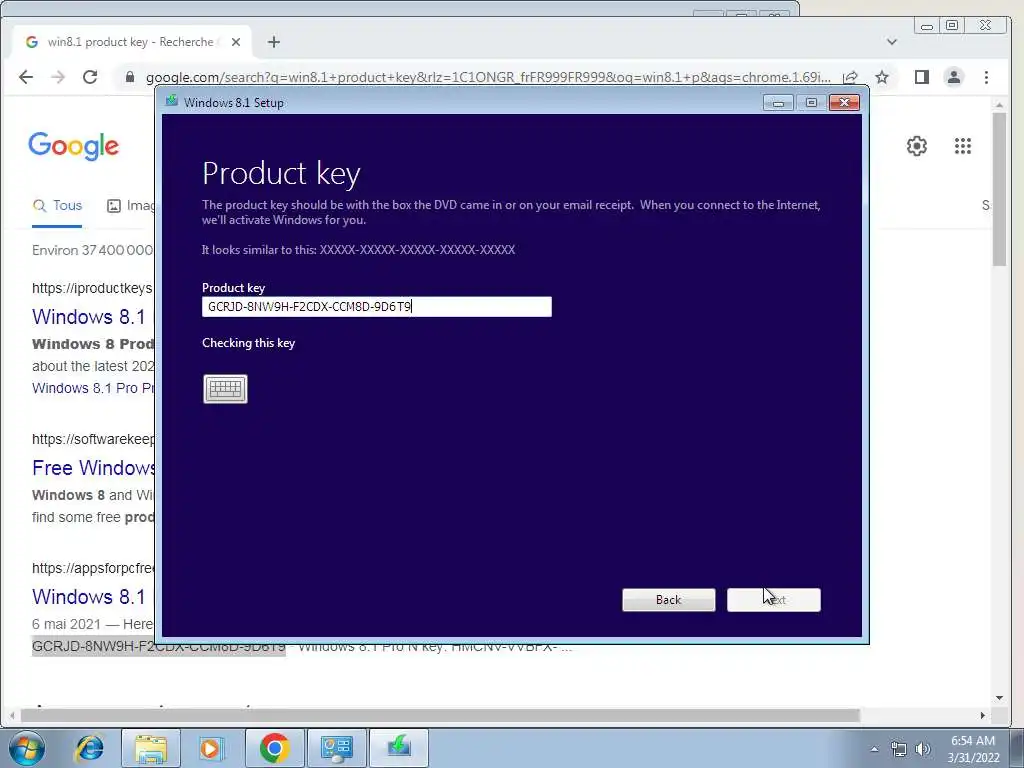The height and width of the screenshot is (768, 1024).
Task: Open the network tray icon
Action: coord(899,749)
